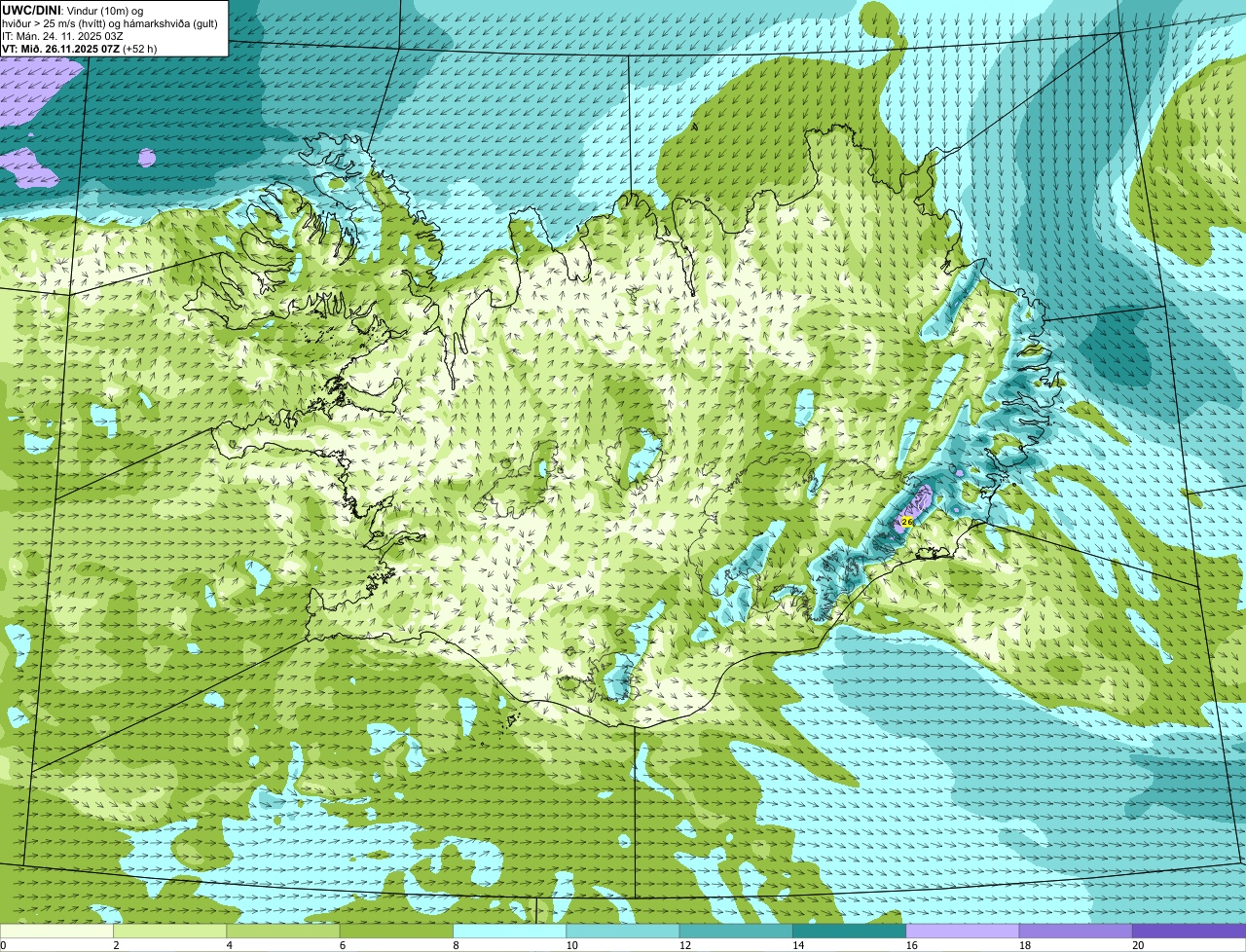Select the 4–6 m/s green legend swatch

point(283,931)
